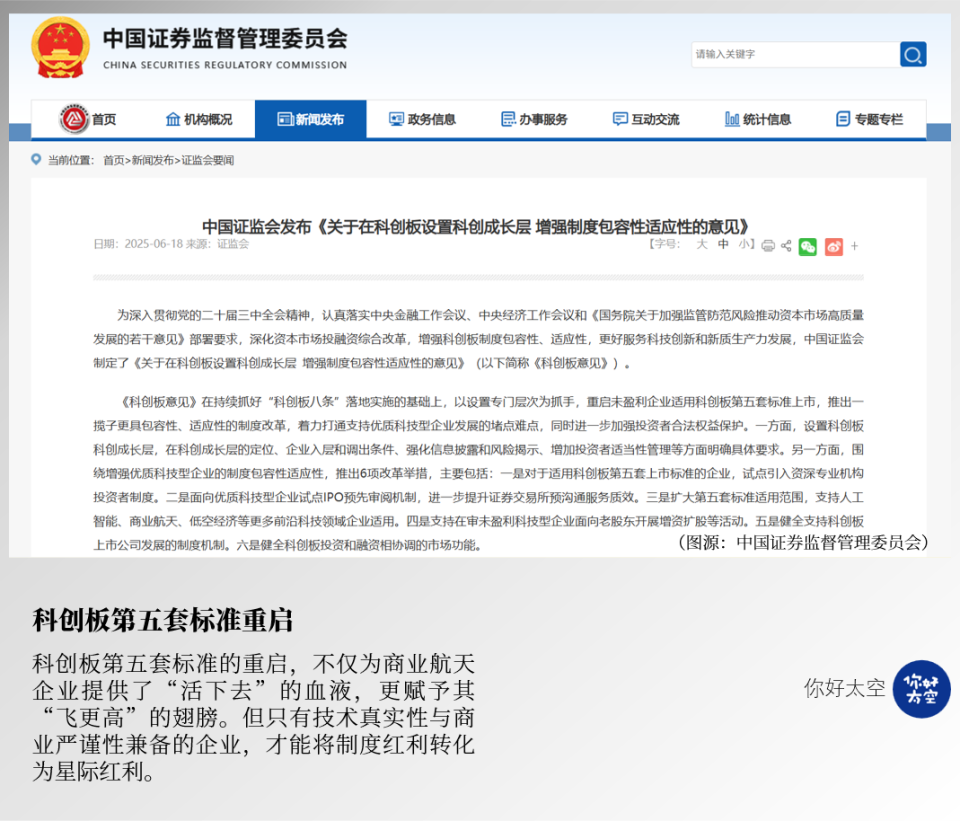The image size is (960, 821).
Task: Set font size to 小
Action: tap(744, 244)
